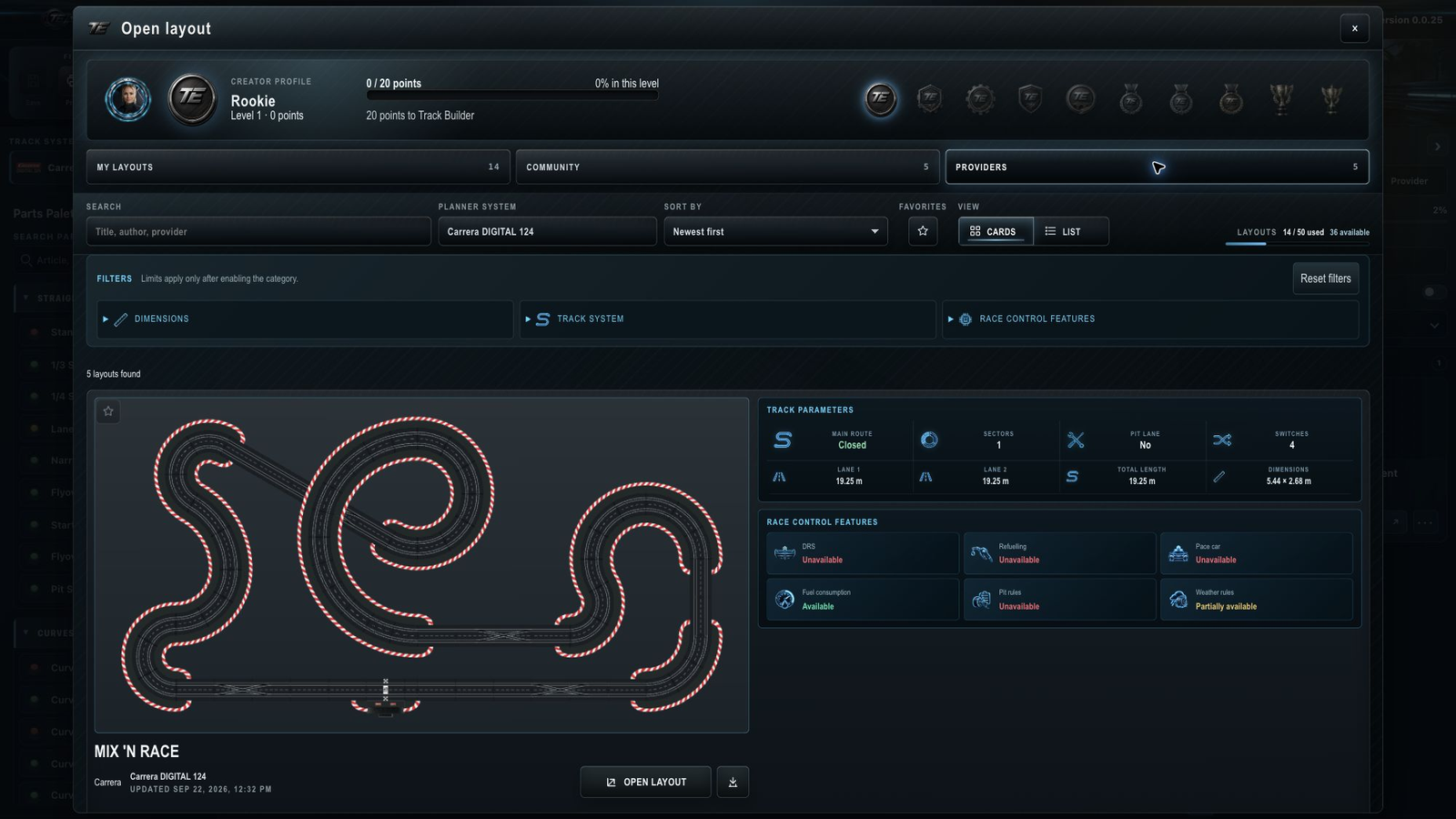1456x819 pixels.
Task: Open the Sort By dropdown
Action: (775, 231)
